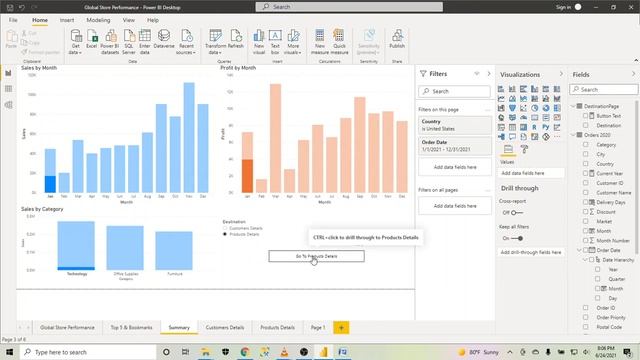Toggle the Keep all filters switch
The height and width of the screenshot is (360, 640).
517,238
